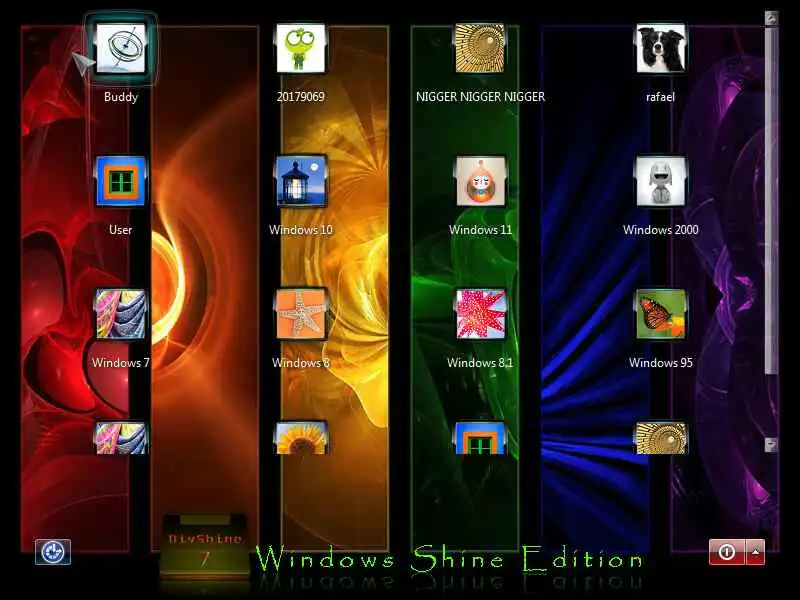The height and width of the screenshot is (600, 800).
Task: Expand shutdown options arrow beside power button
Action: [756, 552]
